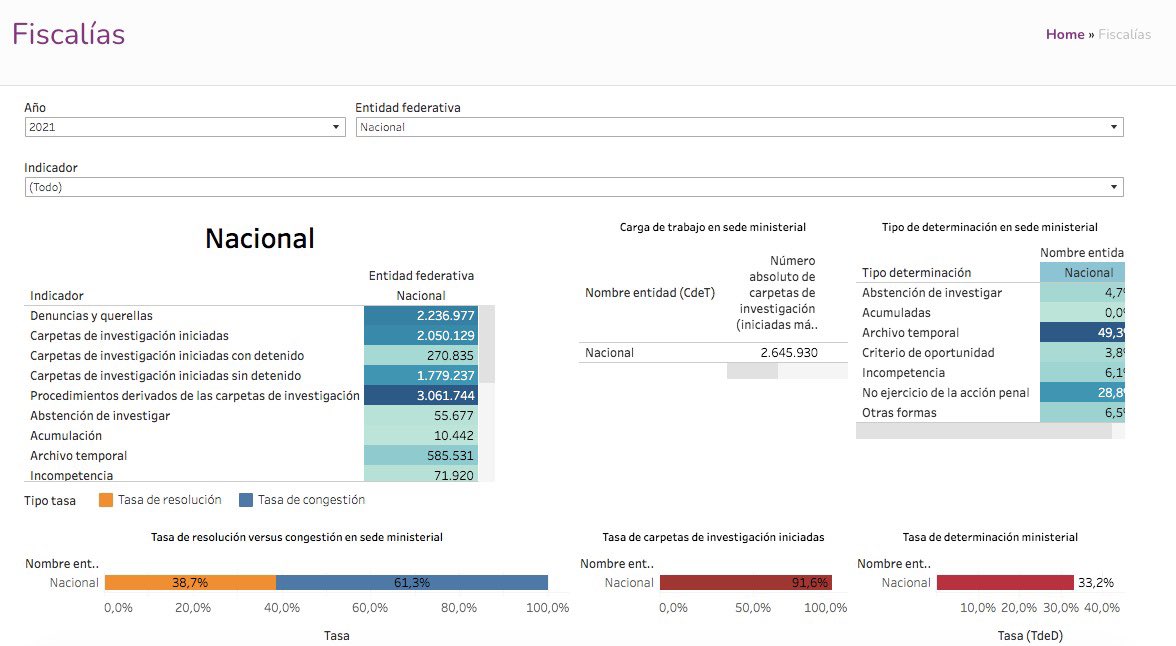Select cell 1.779.237 sin detenido
This screenshot has height=646, width=1176.
pos(421,375)
